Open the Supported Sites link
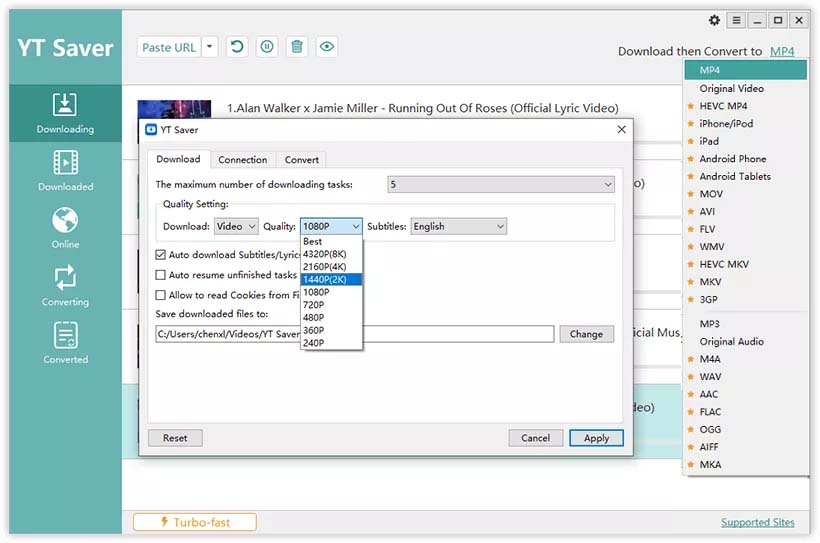The height and width of the screenshot is (543, 820). (x=758, y=522)
